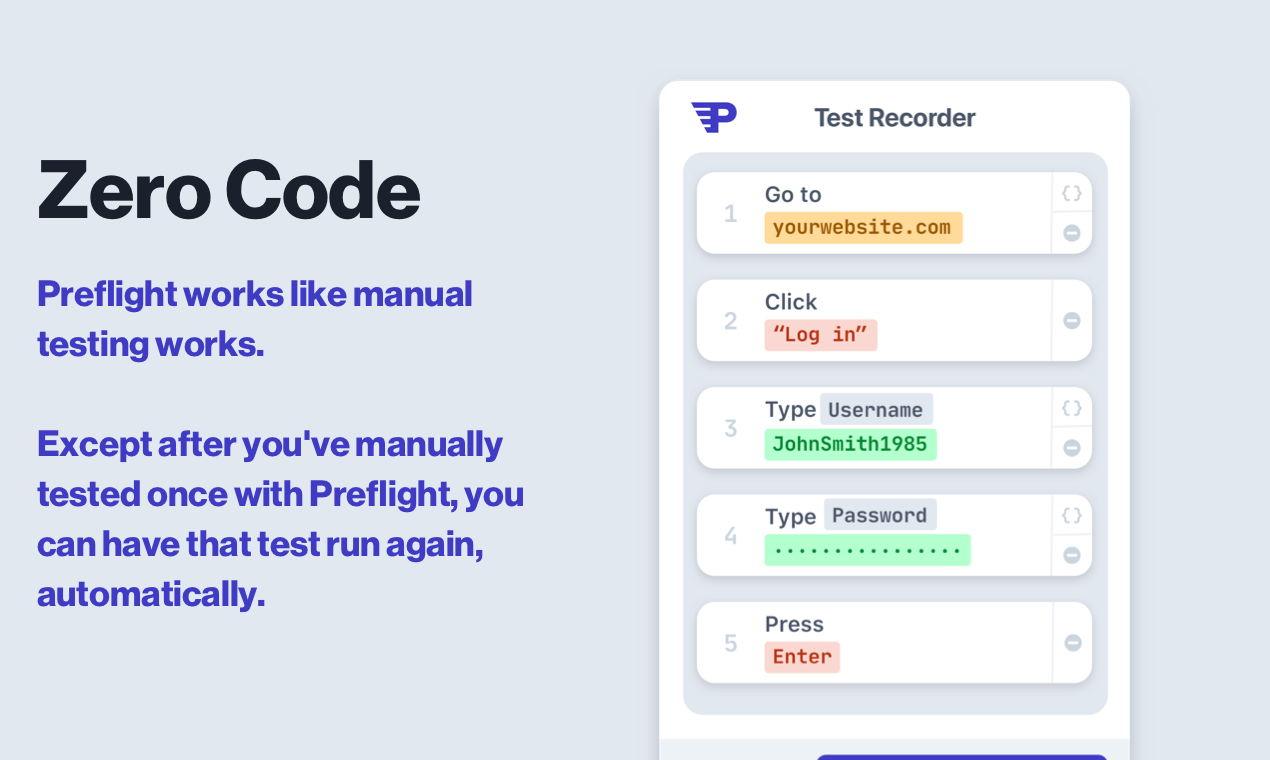Select the yourwebsite.com URL value
The width and height of the screenshot is (1270, 760).
click(x=863, y=227)
